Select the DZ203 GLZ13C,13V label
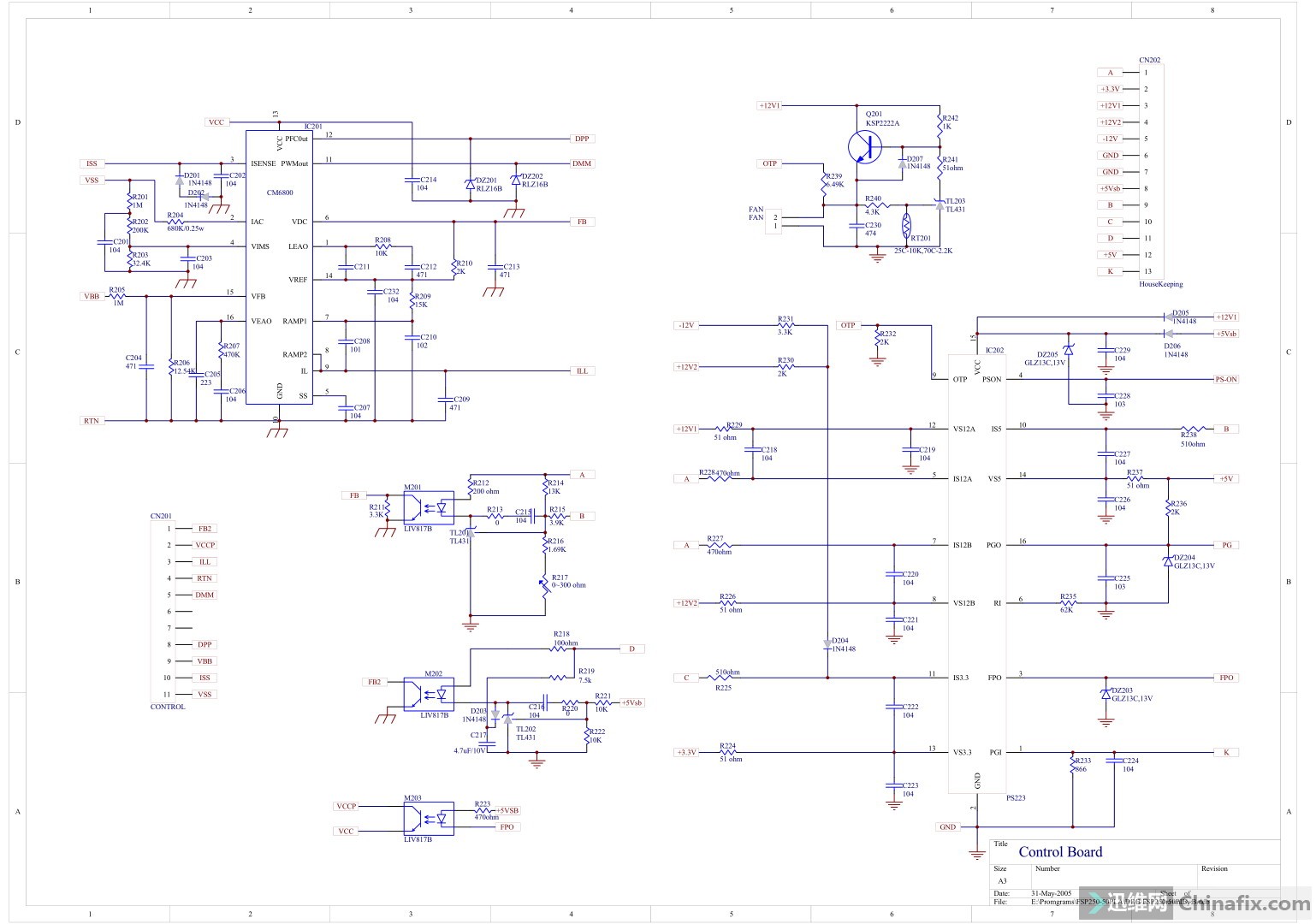 click(x=1131, y=695)
